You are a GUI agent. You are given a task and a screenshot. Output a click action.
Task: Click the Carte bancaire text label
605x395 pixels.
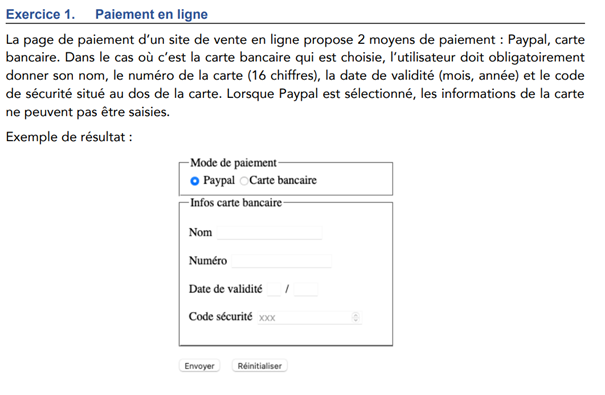(283, 180)
